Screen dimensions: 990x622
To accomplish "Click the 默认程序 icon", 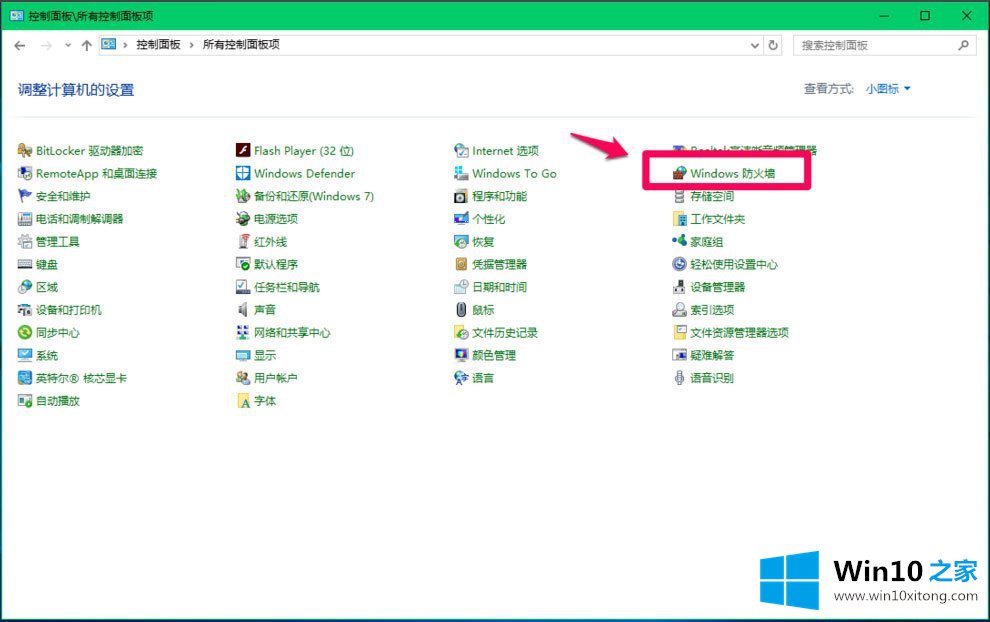I will [x=243, y=264].
